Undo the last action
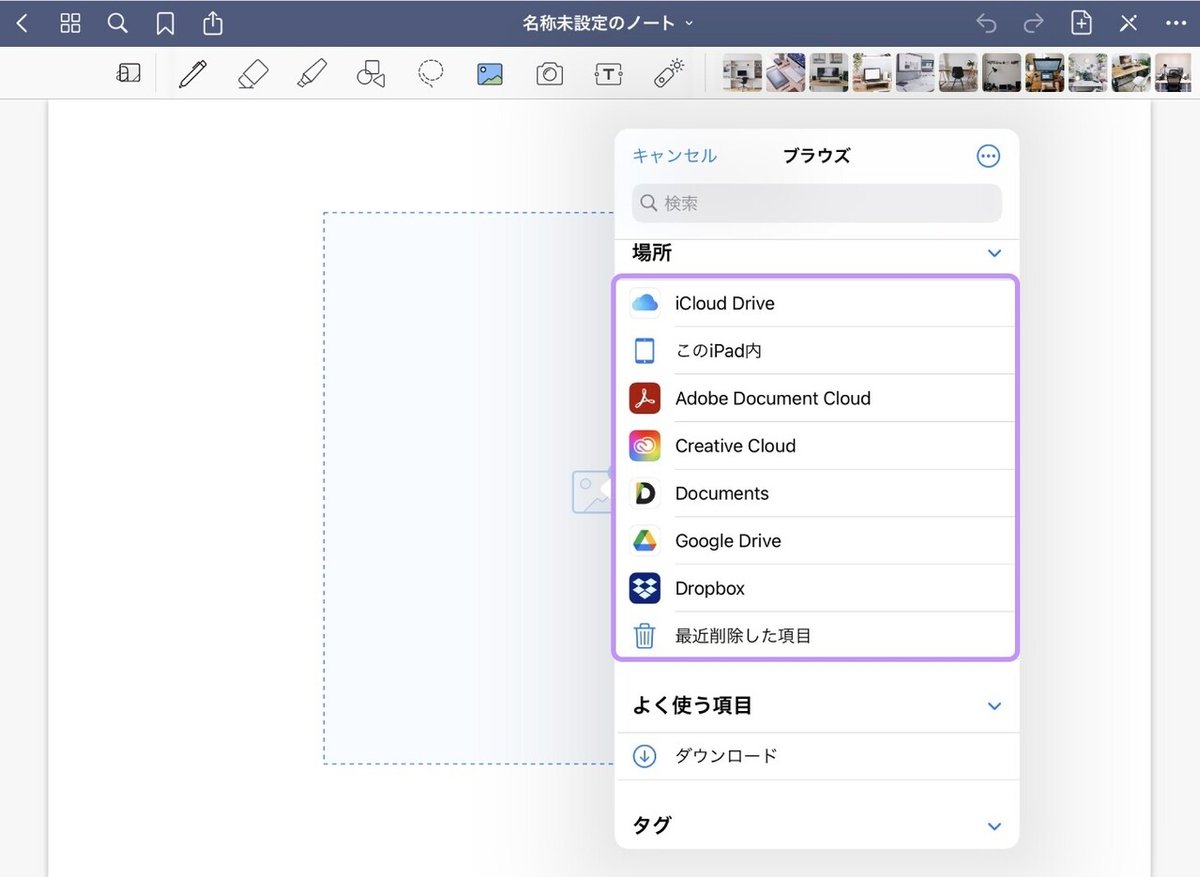Image resolution: width=1200 pixels, height=877 pixels. click(986, 22)
